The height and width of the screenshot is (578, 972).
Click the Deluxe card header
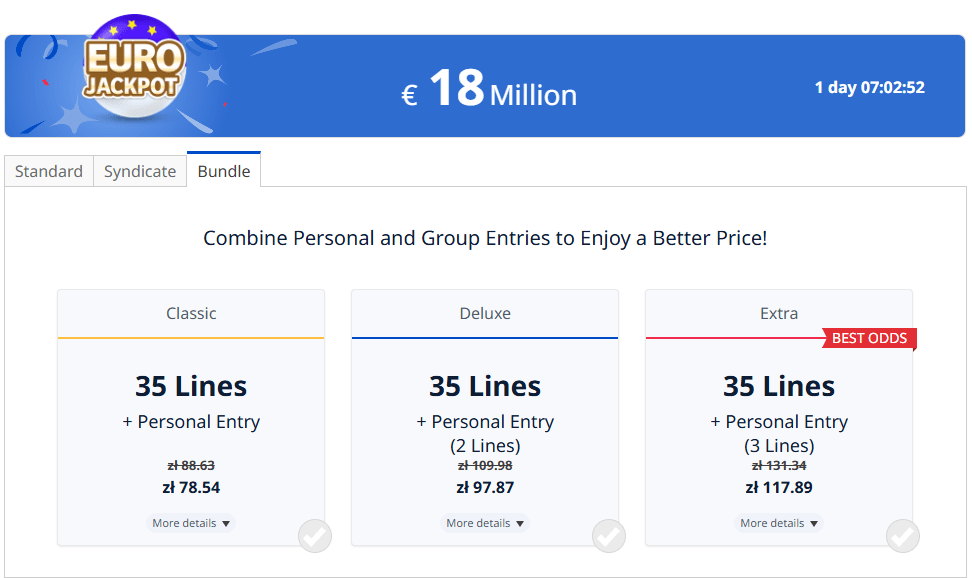coord(484,313)
